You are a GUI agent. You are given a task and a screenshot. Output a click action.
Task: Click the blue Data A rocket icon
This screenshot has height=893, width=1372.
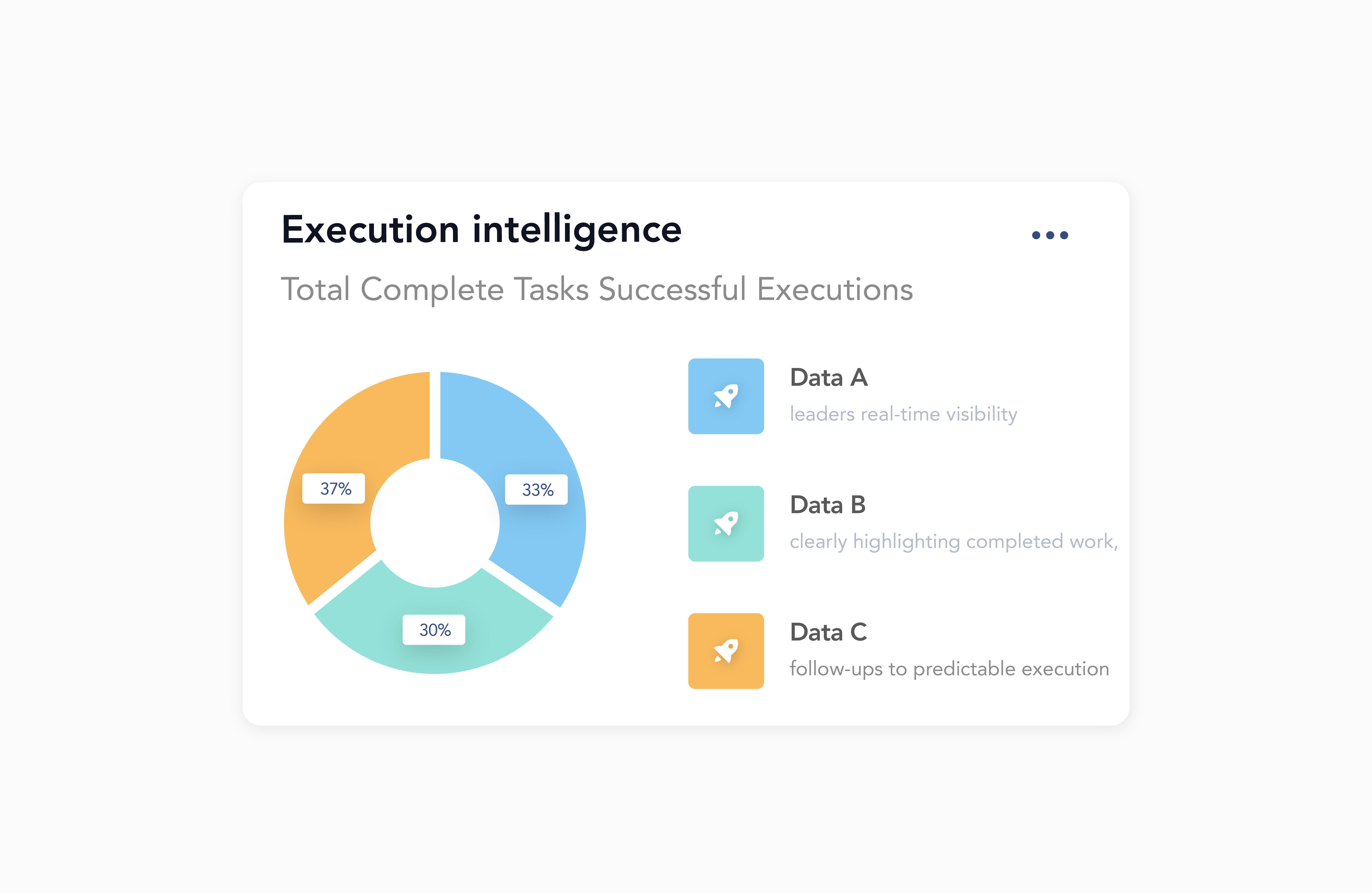(726, 396)
